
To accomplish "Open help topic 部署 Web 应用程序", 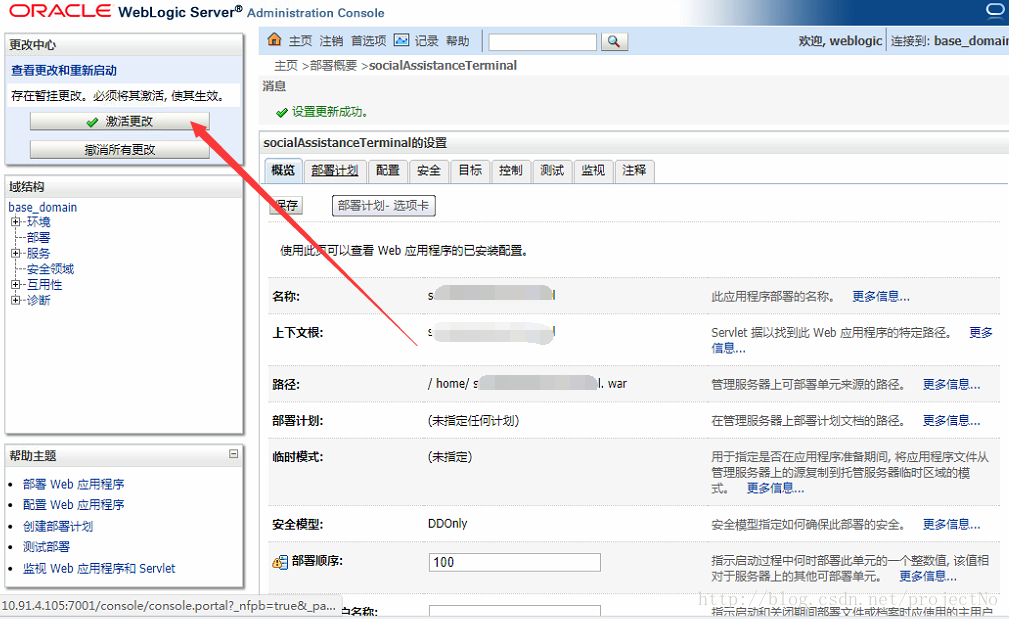I will click(73, 485).
